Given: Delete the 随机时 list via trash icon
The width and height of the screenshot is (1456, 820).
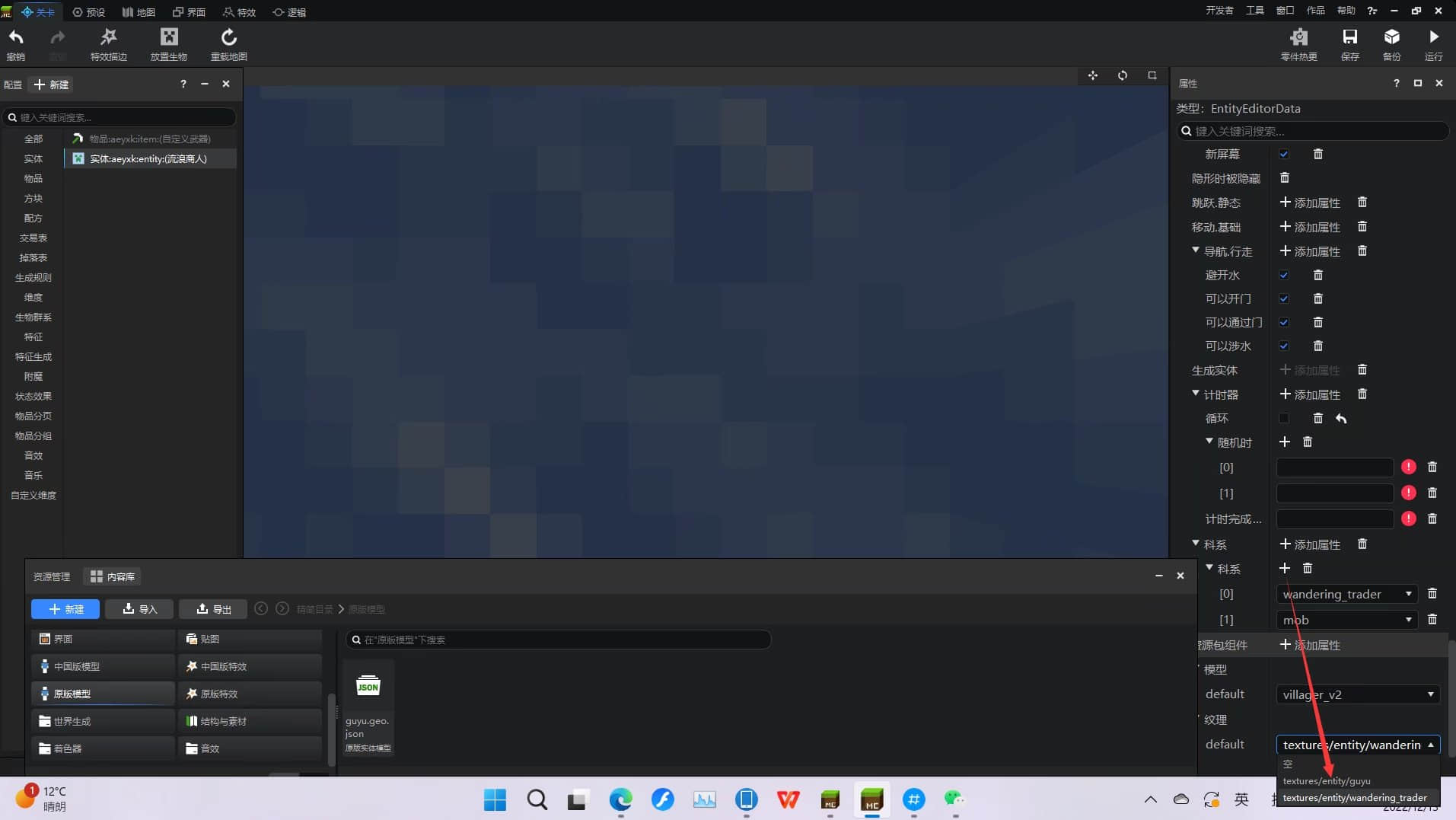Looking at the screenshot, I should (1308, 442).
